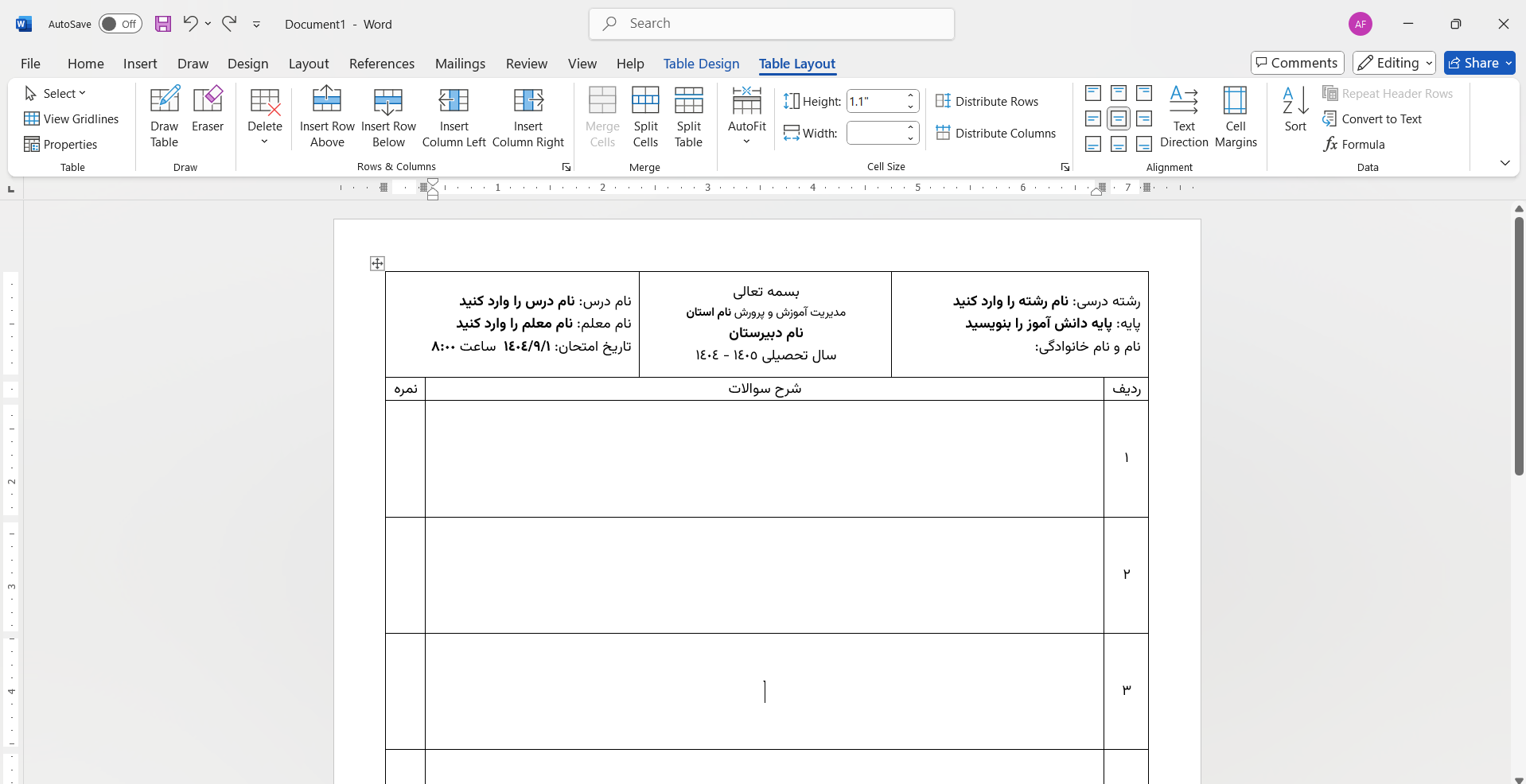Select the Draw Table tool
The width and height of the screenshot is (1526, 784).
[164, 117]
